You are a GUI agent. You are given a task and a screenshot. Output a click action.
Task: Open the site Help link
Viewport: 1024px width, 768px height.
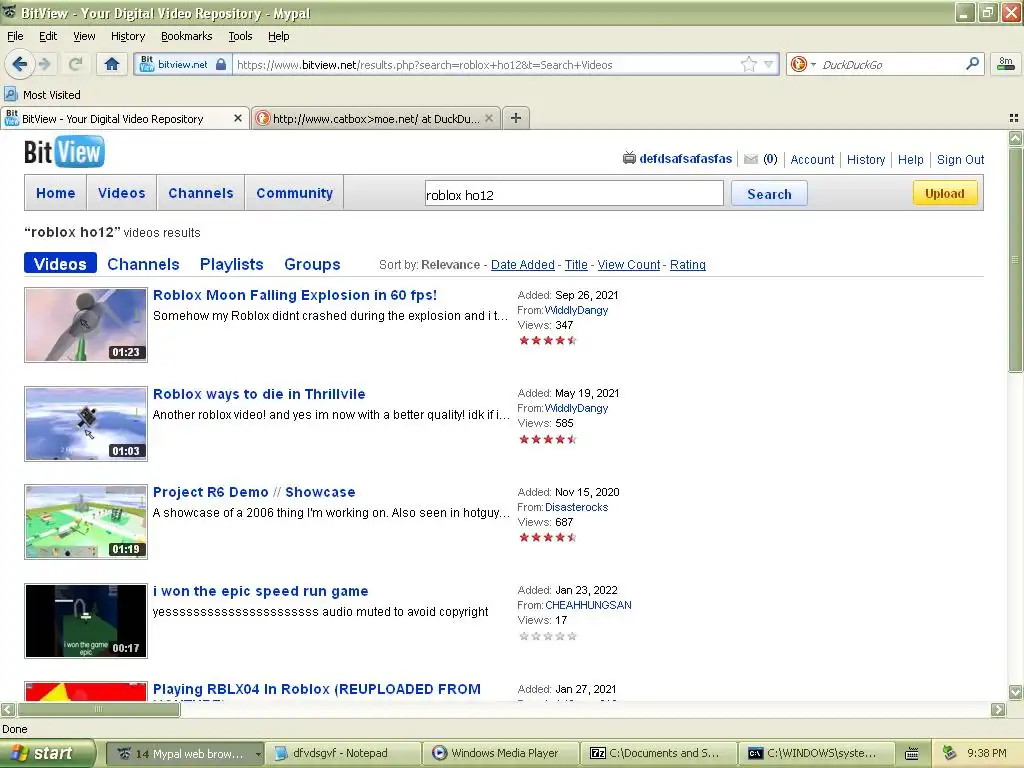pyautogui.click(x=910, y=159)
